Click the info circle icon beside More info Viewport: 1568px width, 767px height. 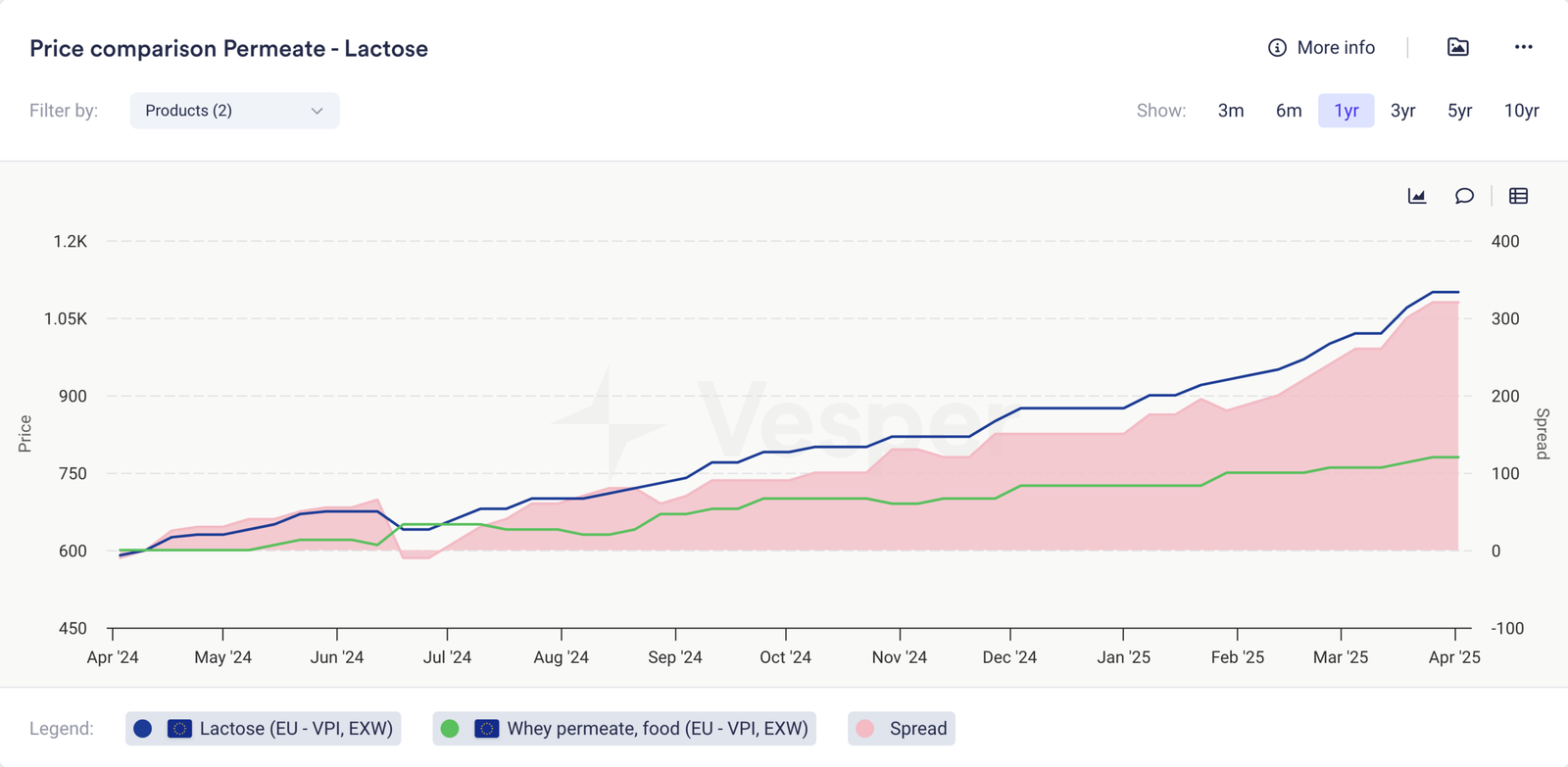click(x=1277, y=48)
